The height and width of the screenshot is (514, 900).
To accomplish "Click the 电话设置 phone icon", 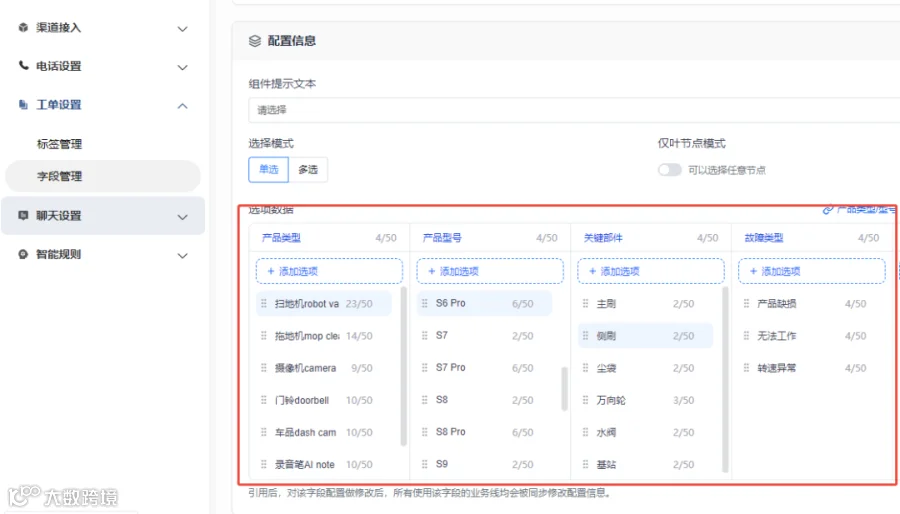I will (23, 65).
